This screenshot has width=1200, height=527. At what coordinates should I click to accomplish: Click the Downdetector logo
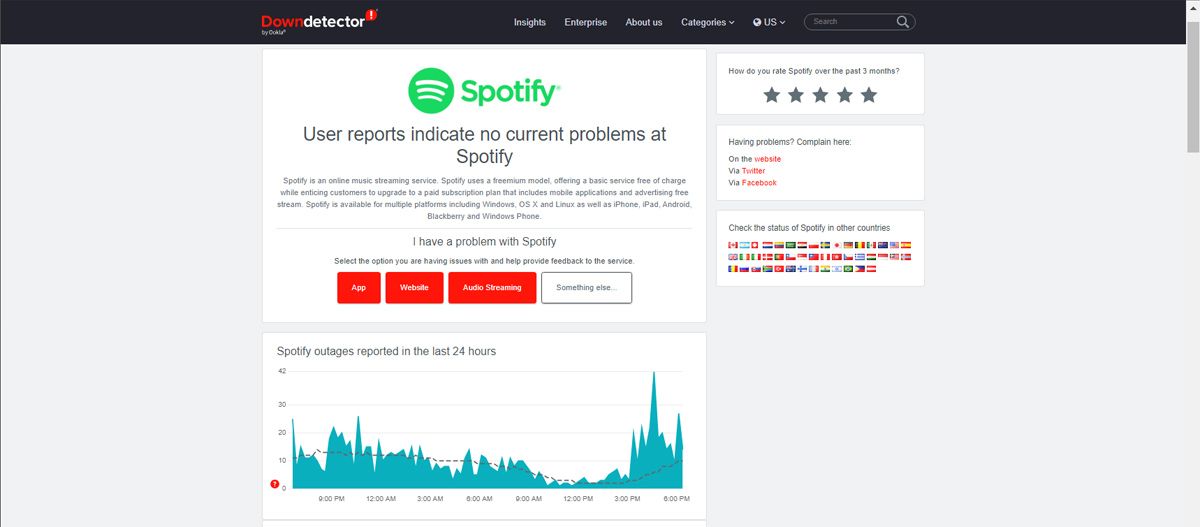click(x=318, y=22)
